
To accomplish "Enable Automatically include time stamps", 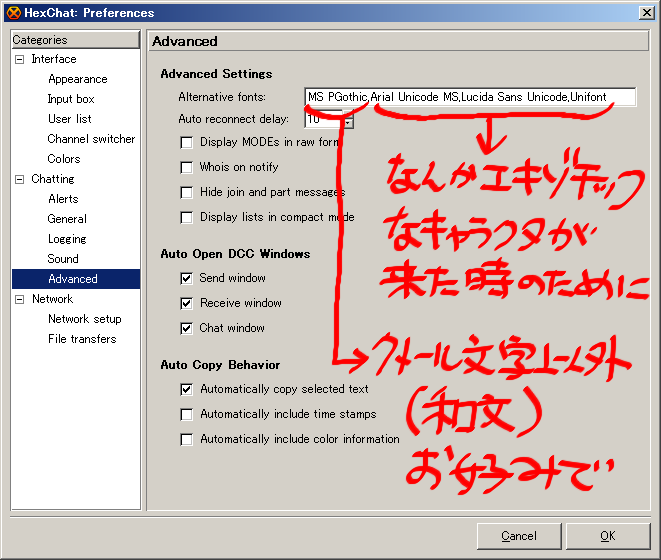I will tap(186, 415).
